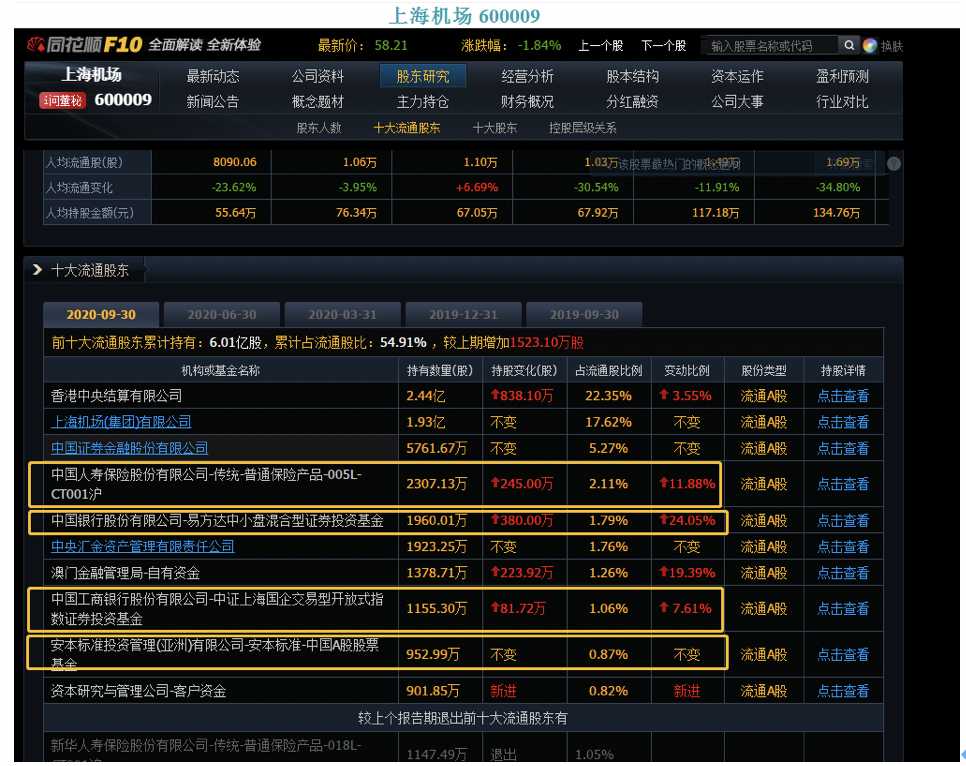
Task: Open 上海机场(集团)有限公司 shareholder link
Action: (121, 422)
